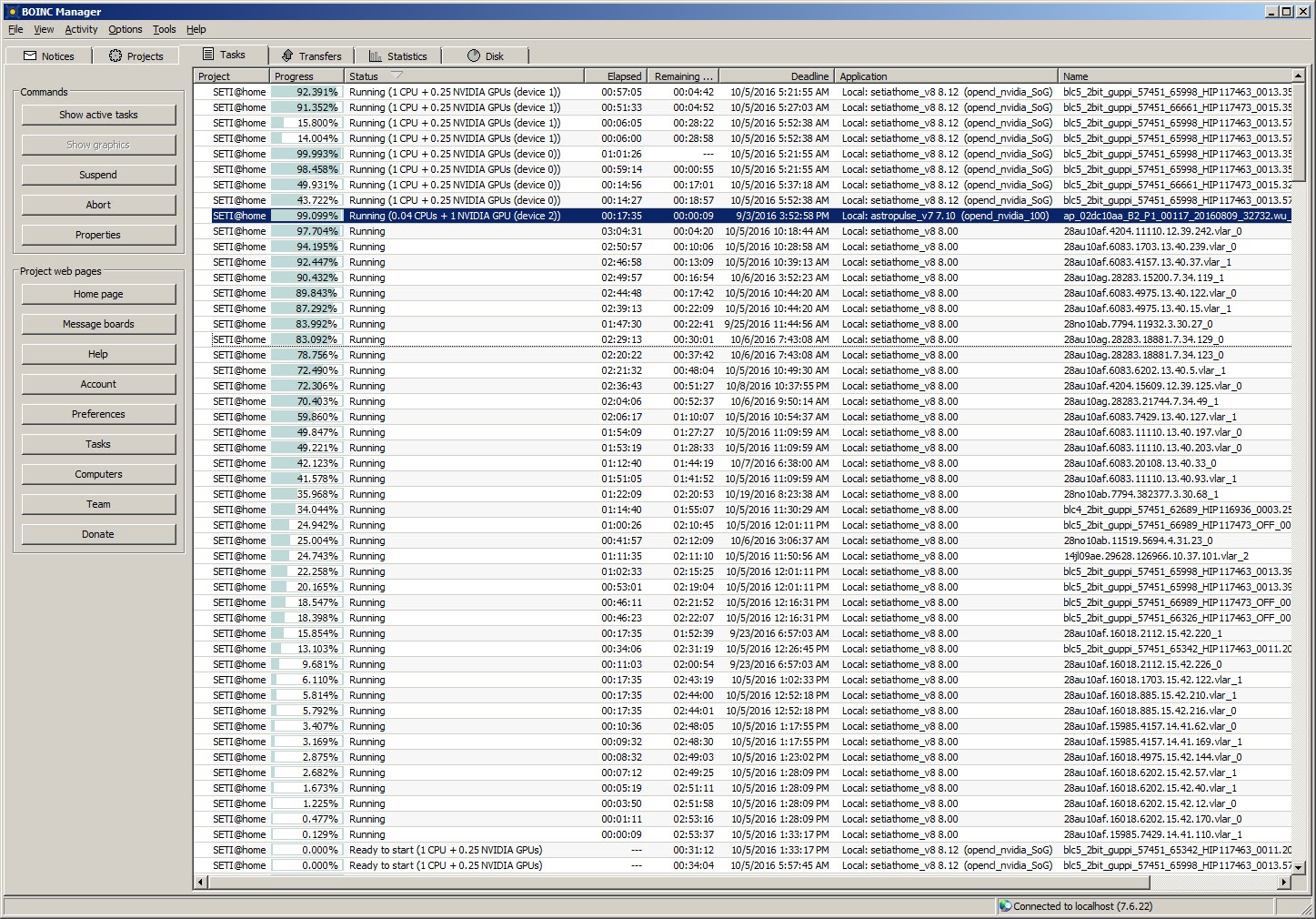Click the 92.391% progress bar
This screenshot has height=919, width=1316.
[x=306, y=92]
